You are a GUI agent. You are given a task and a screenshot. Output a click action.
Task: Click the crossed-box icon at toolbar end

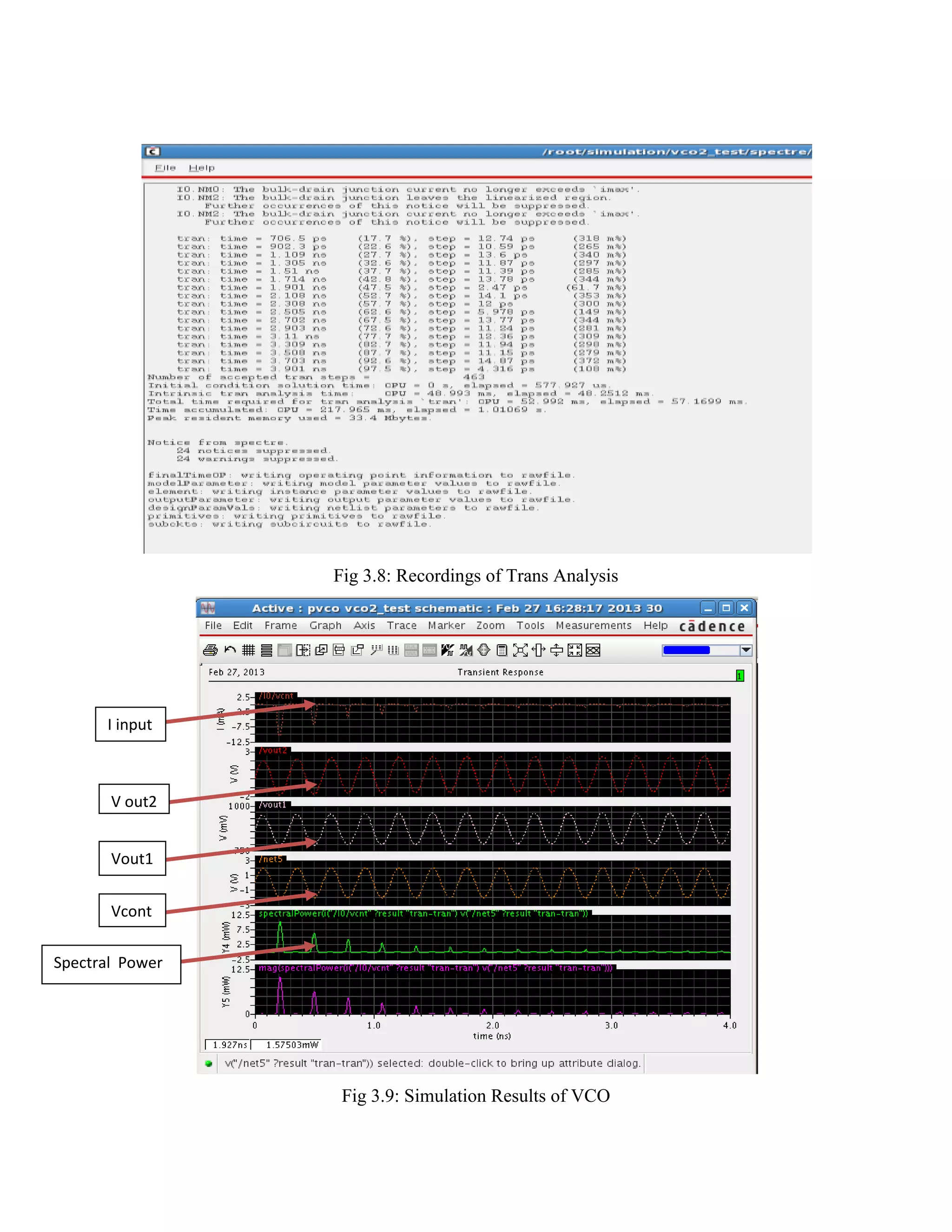point(593,650)
